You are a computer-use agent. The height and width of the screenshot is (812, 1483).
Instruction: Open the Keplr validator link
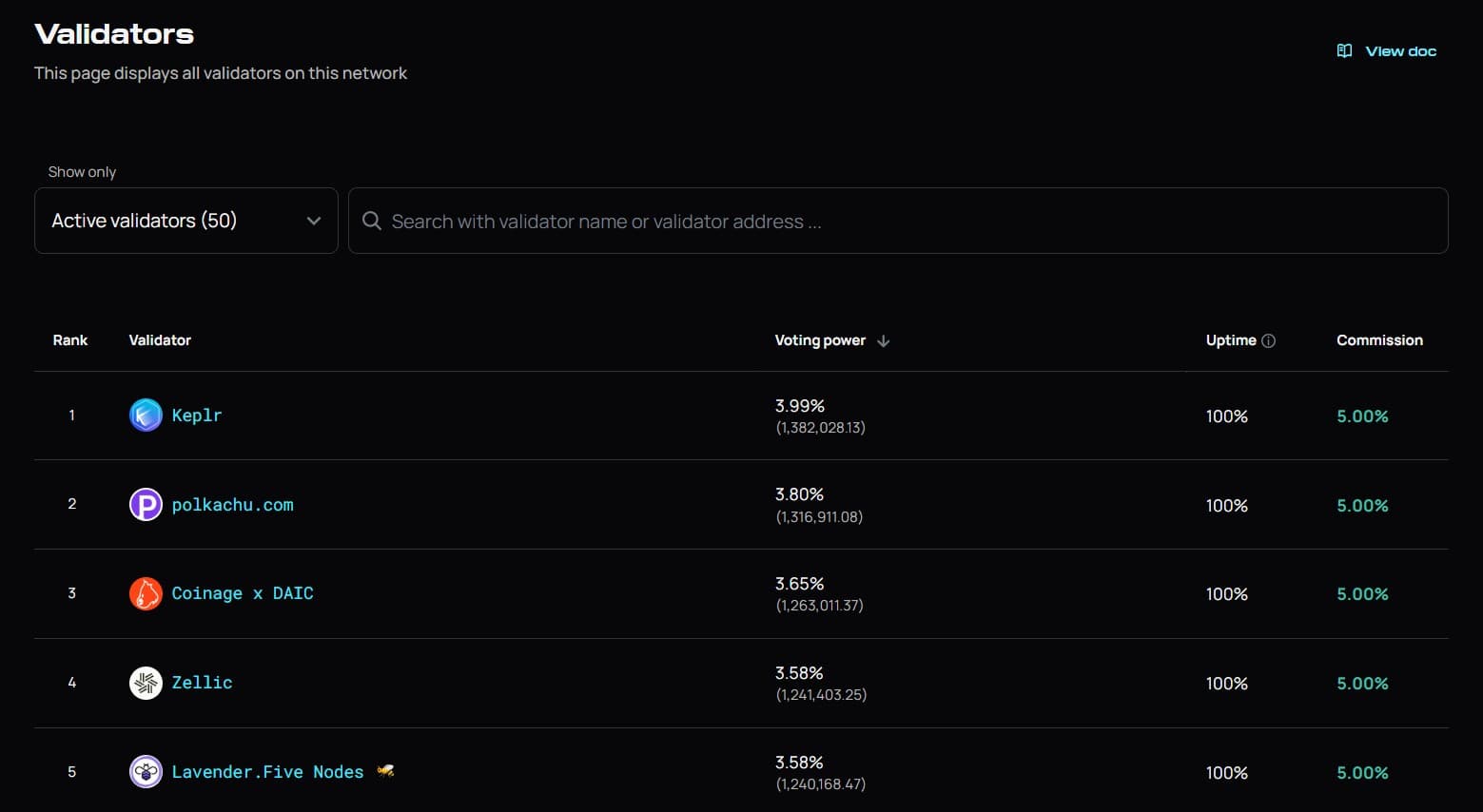(197, 416)
